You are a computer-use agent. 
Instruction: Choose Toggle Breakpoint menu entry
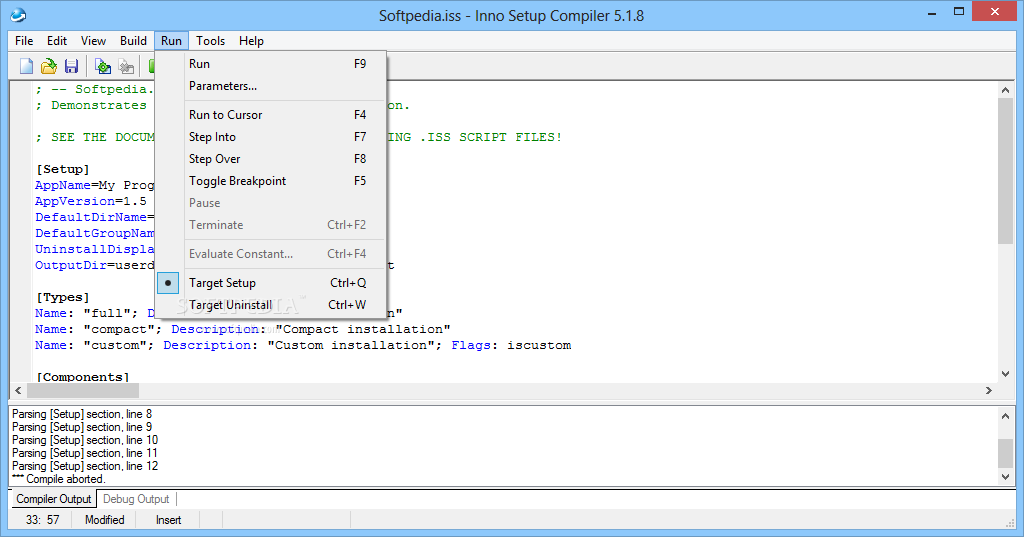(270, 181)
